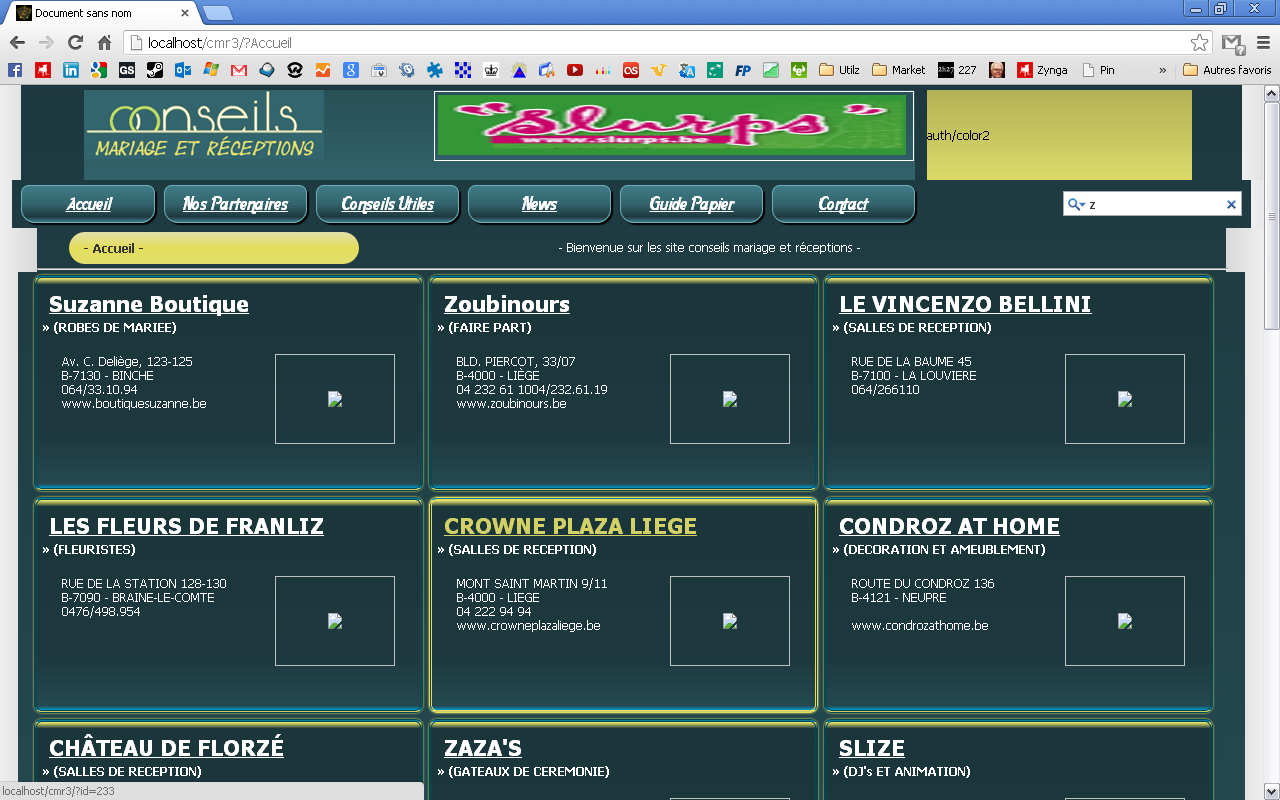Open the LinkedIn bookmark icon
Viewport: 1280px width, 800px height.
[x=68, y=70]
